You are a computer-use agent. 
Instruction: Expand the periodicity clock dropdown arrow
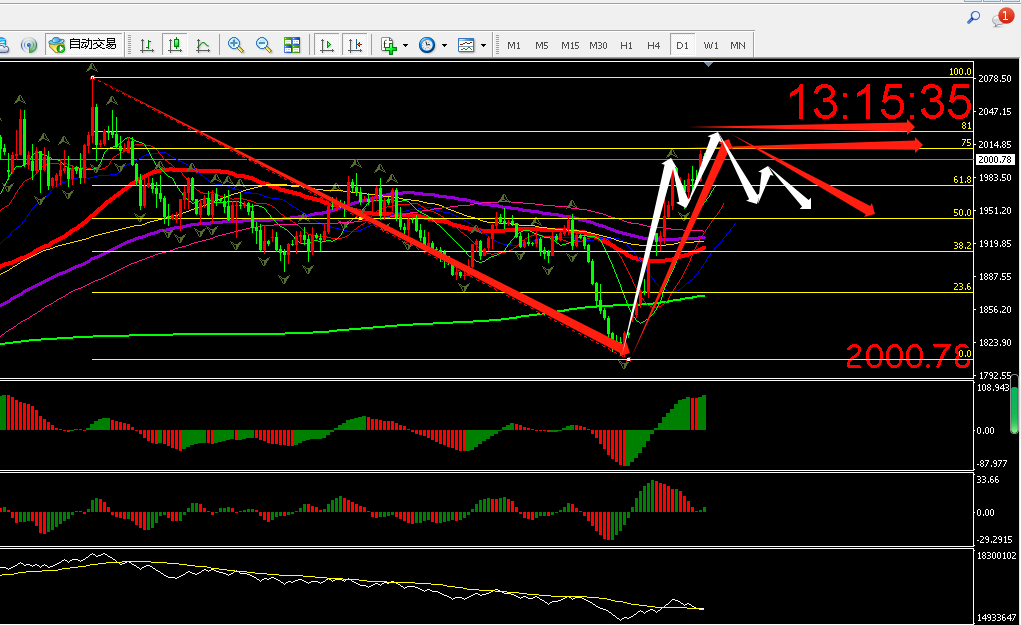click(443, 45)
